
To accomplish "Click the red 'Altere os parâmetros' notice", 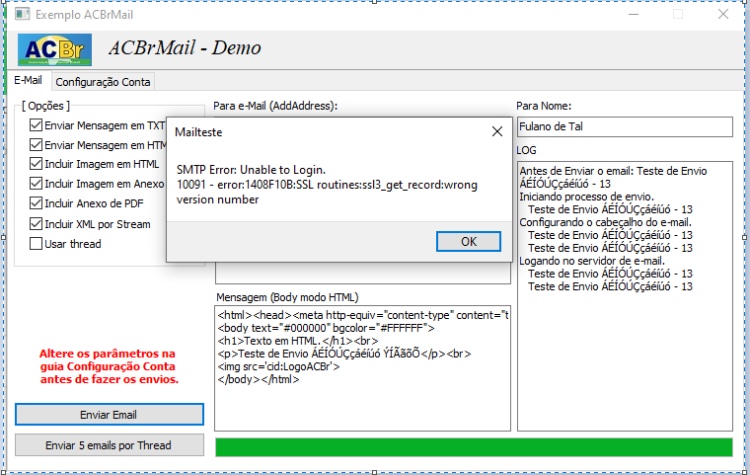I will point(109,366).
